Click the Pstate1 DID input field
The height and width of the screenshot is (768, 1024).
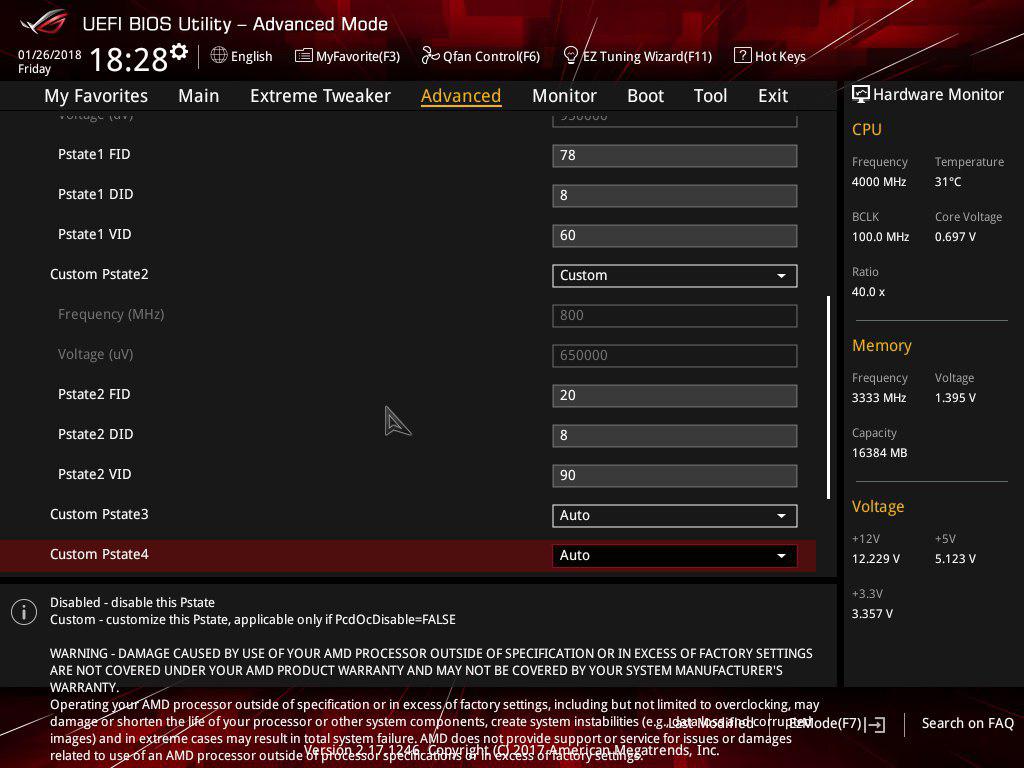(x=675, y=195)
